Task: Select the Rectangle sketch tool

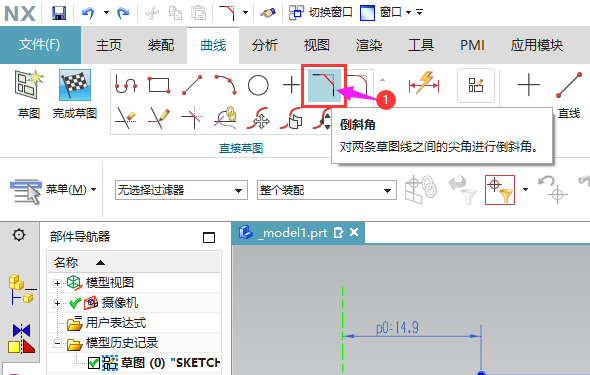Action: pos(159,85)
